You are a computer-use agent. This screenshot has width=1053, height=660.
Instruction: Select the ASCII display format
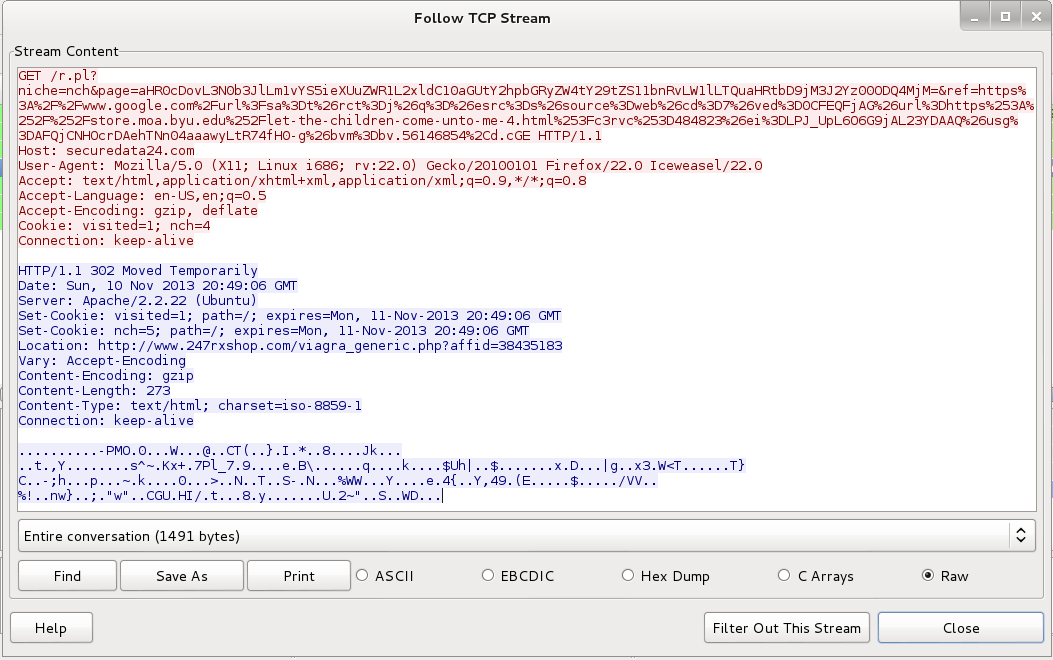click(x=364, y=576)
